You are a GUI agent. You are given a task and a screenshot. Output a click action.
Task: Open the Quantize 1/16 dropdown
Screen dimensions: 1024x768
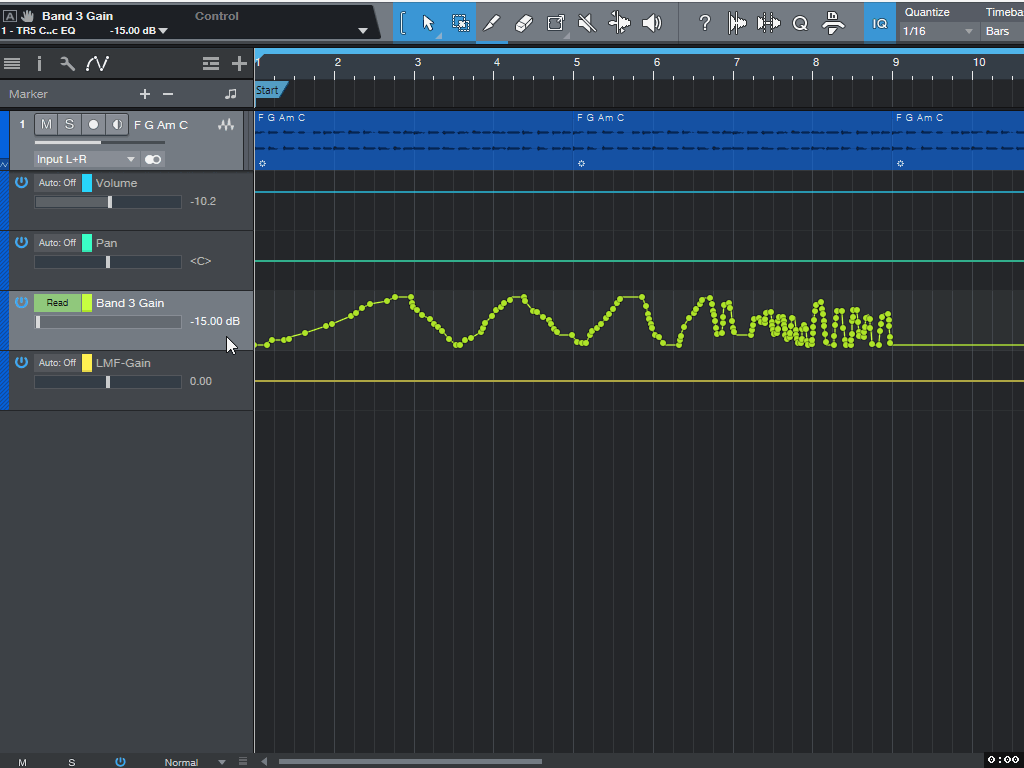tap(938, 31)
